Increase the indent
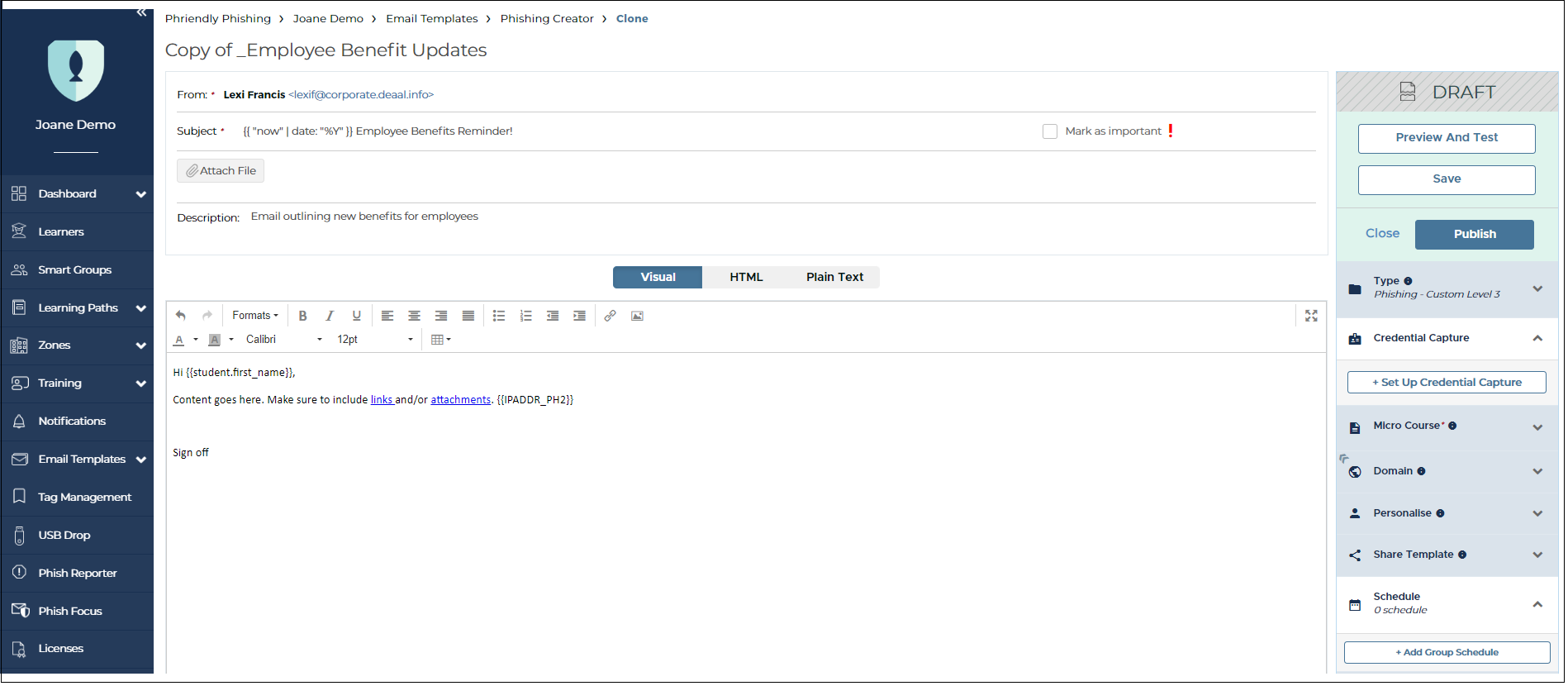The height and width of the screenshot is (686, 1568). point(580,316)
